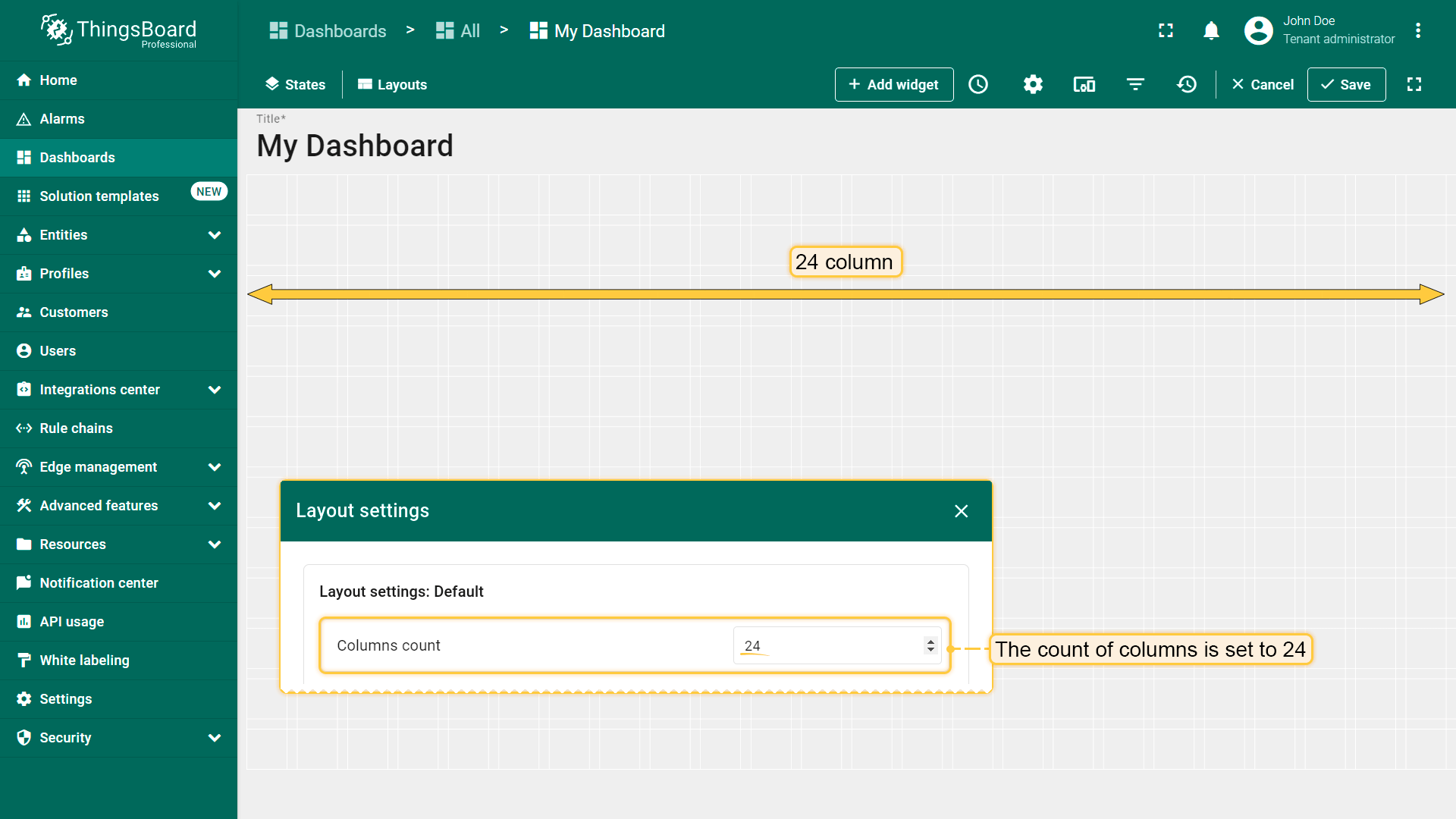1456x819 pixels.
Task: Click the notifications bell icon
Action: point(1211,30)
